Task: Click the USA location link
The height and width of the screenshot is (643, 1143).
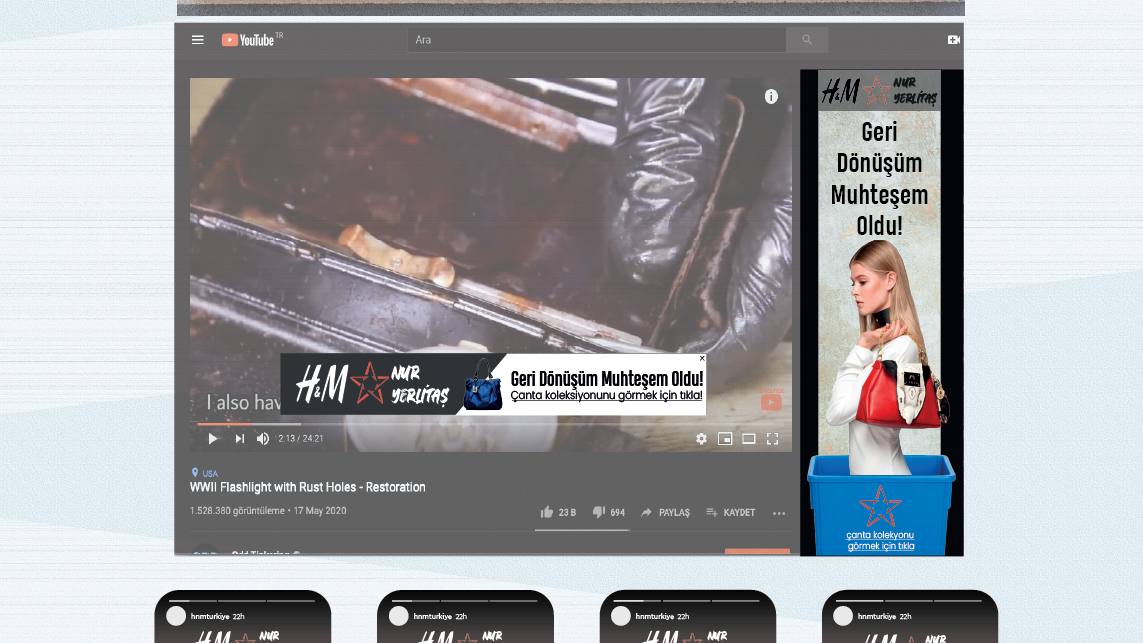Action: coord(209,473)
